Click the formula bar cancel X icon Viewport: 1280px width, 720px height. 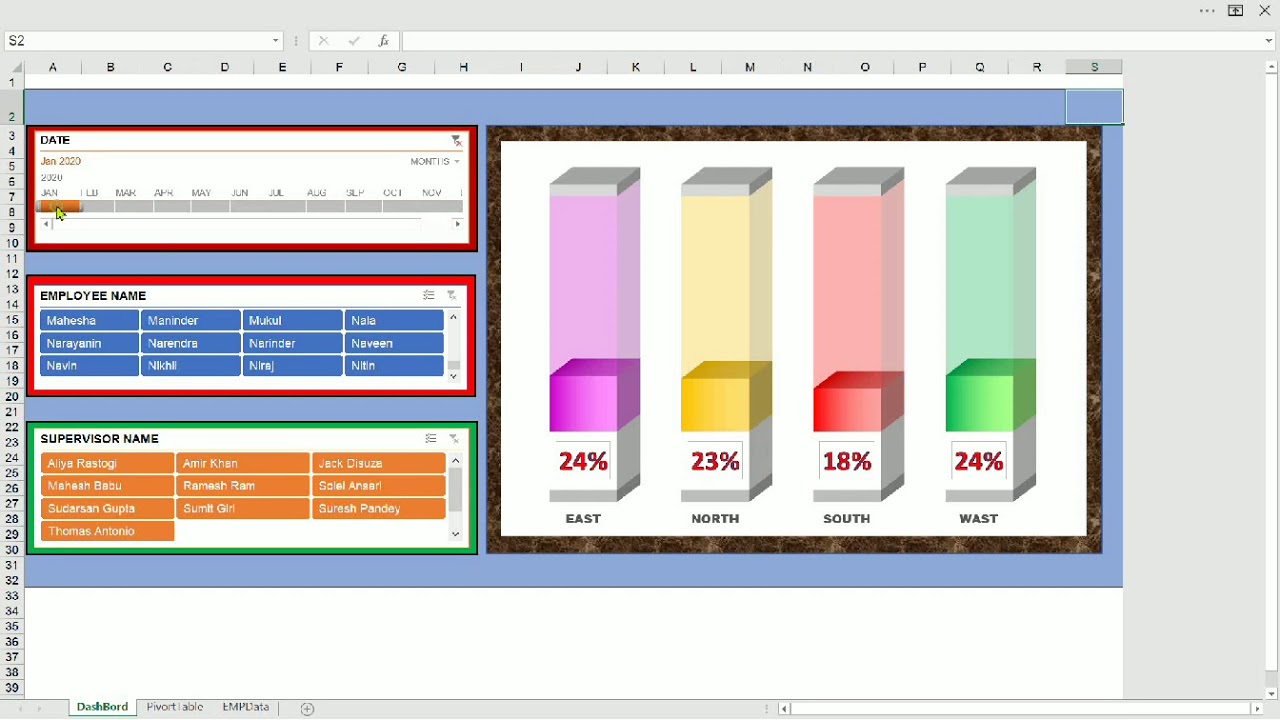coord(323,41)
